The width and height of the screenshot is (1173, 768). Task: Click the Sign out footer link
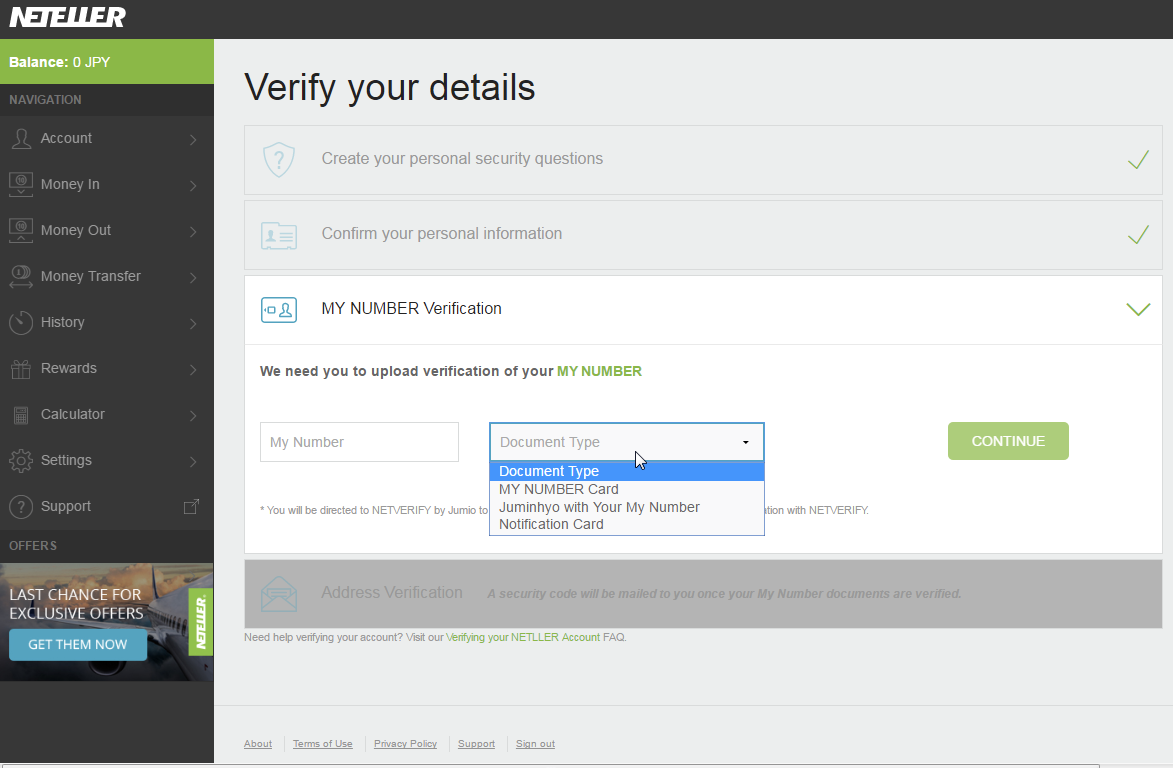click(535, 744)
